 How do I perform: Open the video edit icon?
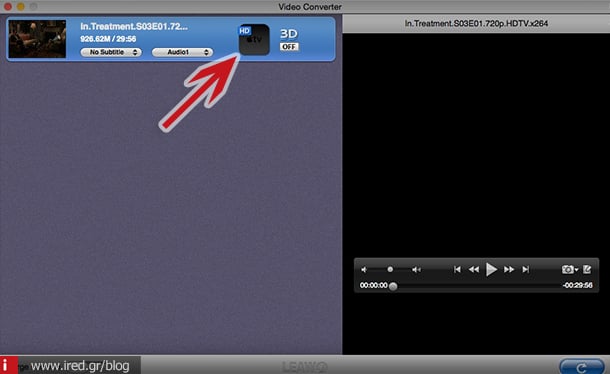[x=587, y=269]
